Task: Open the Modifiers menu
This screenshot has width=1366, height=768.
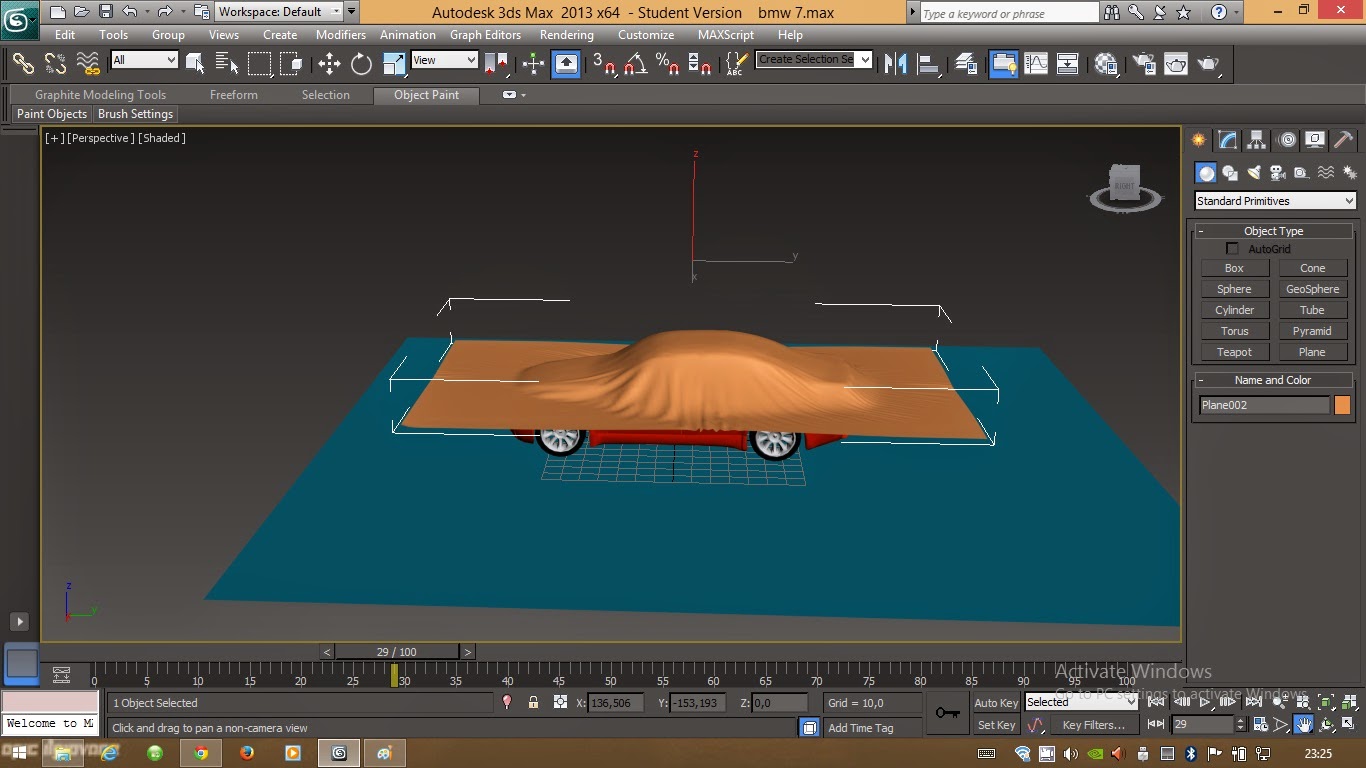Action: tap(340, 34)
